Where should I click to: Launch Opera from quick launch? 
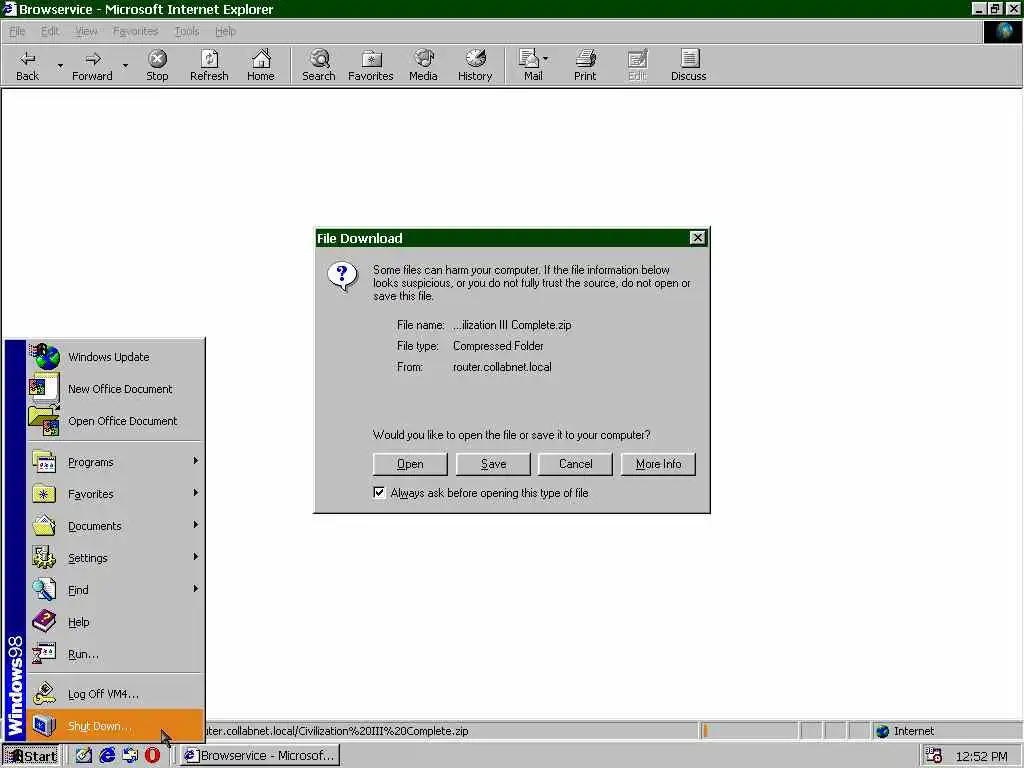click(x=153, y=756)
